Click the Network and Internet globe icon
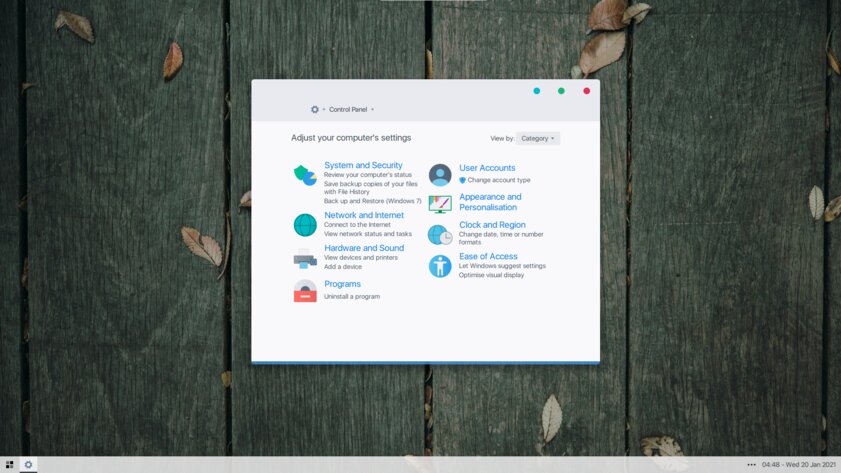Image resolution: width=841 pixels, height=473 pixels. pyautogui.click(x=305, y=225)
